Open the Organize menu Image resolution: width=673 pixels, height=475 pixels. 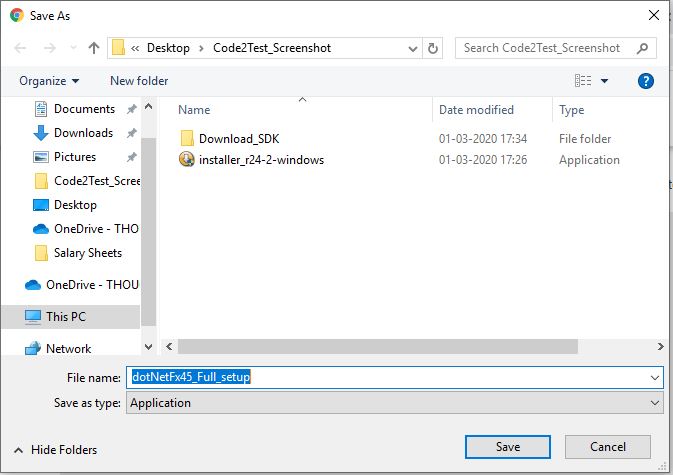point(49,81)
